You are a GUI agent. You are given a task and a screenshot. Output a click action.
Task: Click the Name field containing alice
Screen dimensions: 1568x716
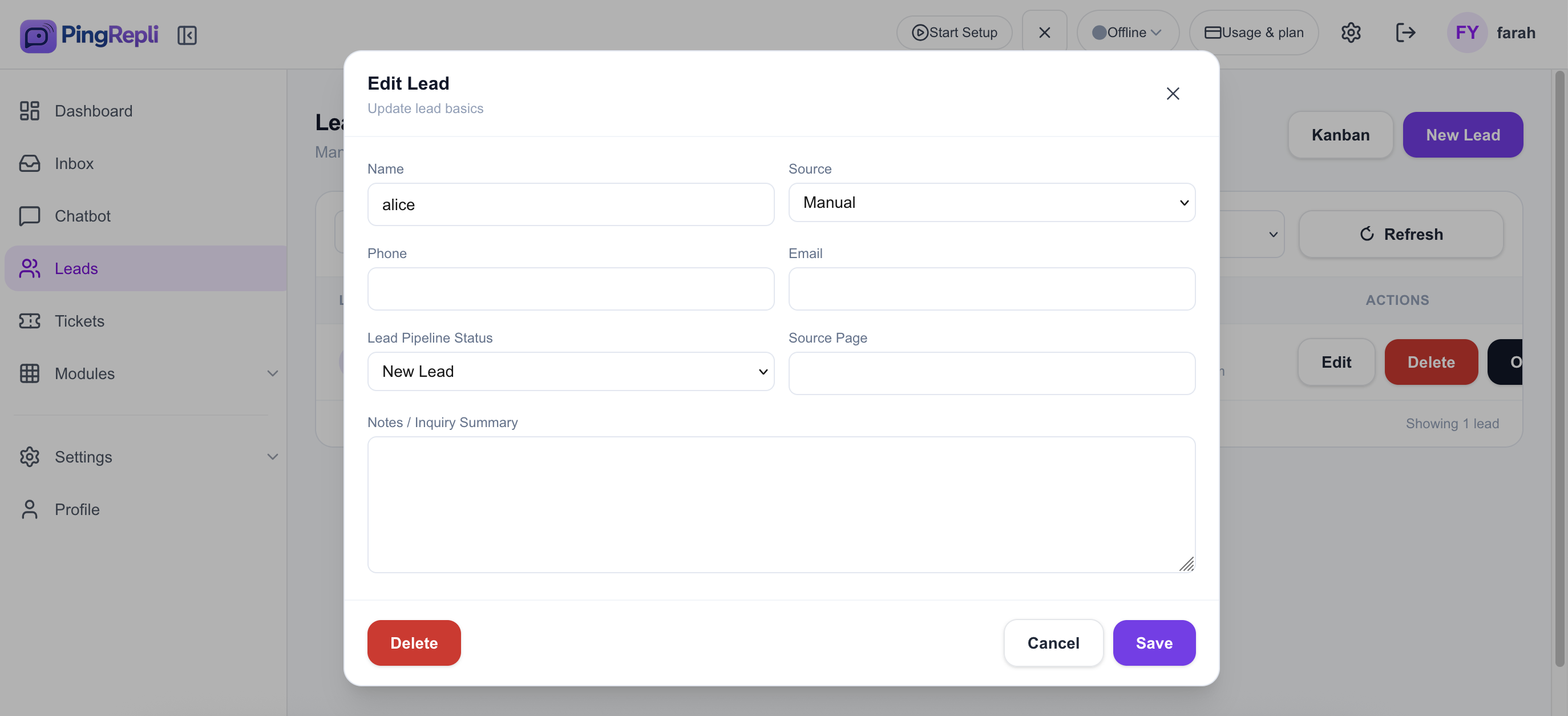(x=571, y=204)
